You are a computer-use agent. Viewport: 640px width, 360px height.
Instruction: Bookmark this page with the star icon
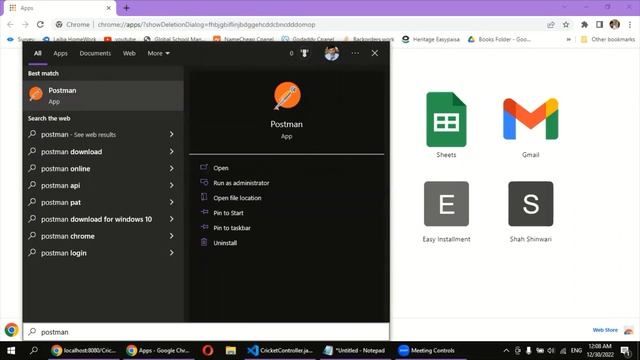tap(566, 24)
